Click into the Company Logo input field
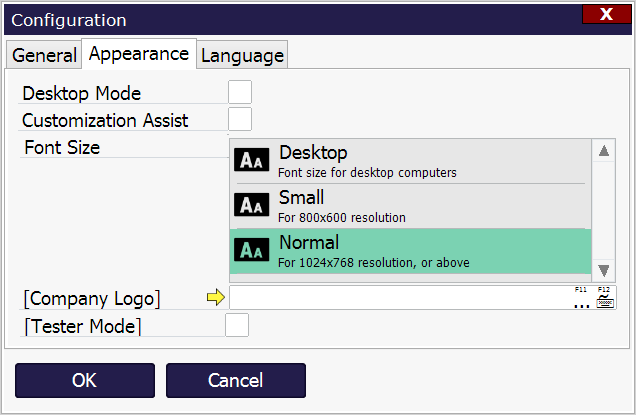The image size is (636, 415). 400,298
